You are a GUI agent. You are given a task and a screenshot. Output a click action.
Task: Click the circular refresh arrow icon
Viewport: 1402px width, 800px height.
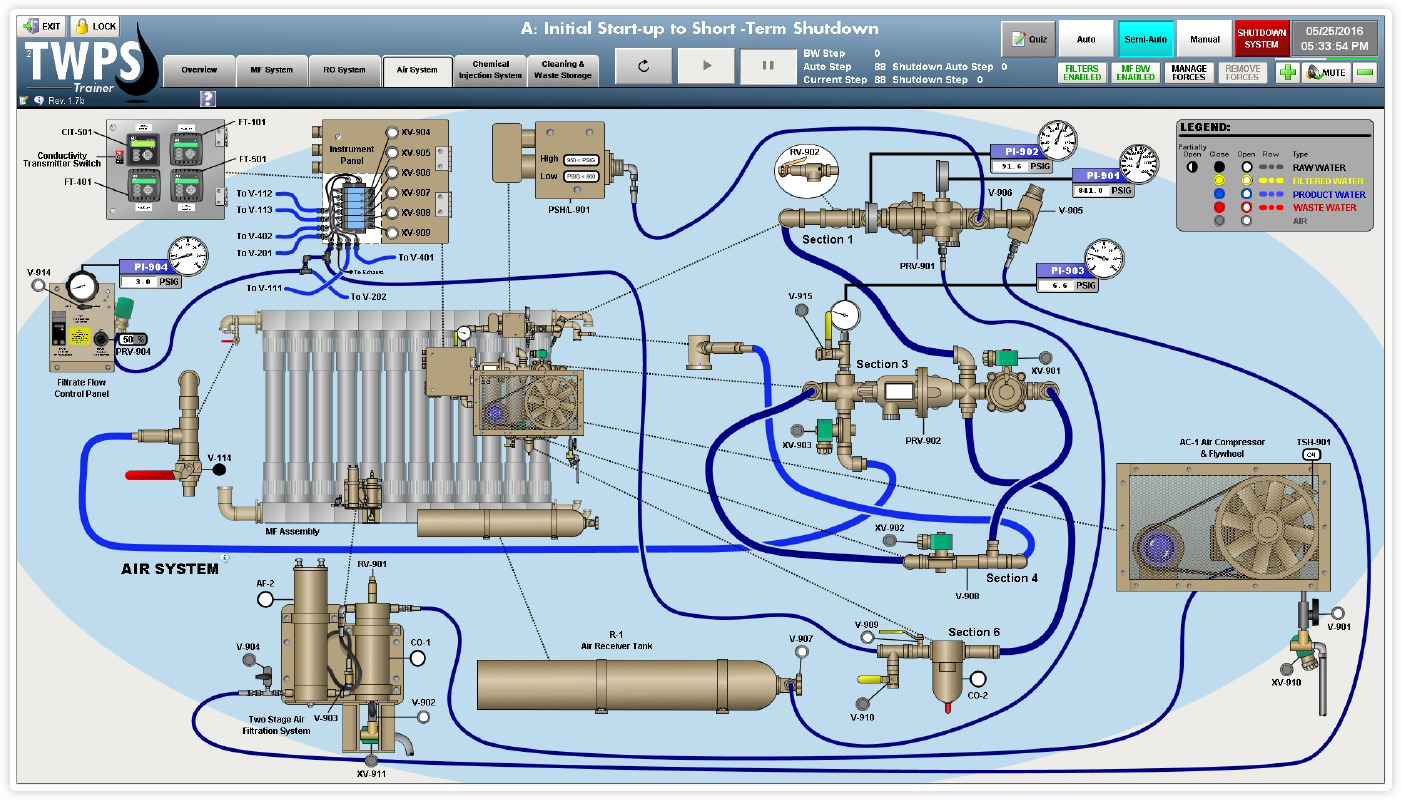pyautogui.click(x=644, y=64)
